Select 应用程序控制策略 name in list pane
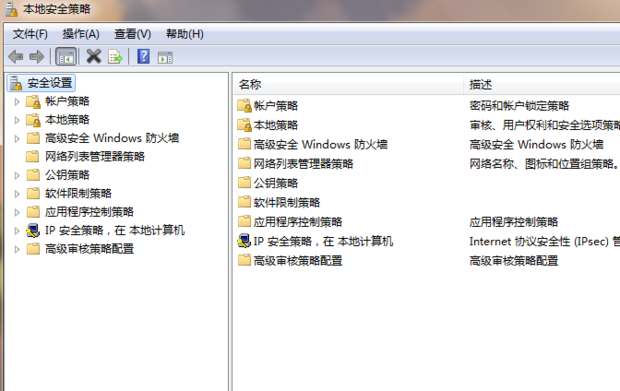 click(298, 221)
